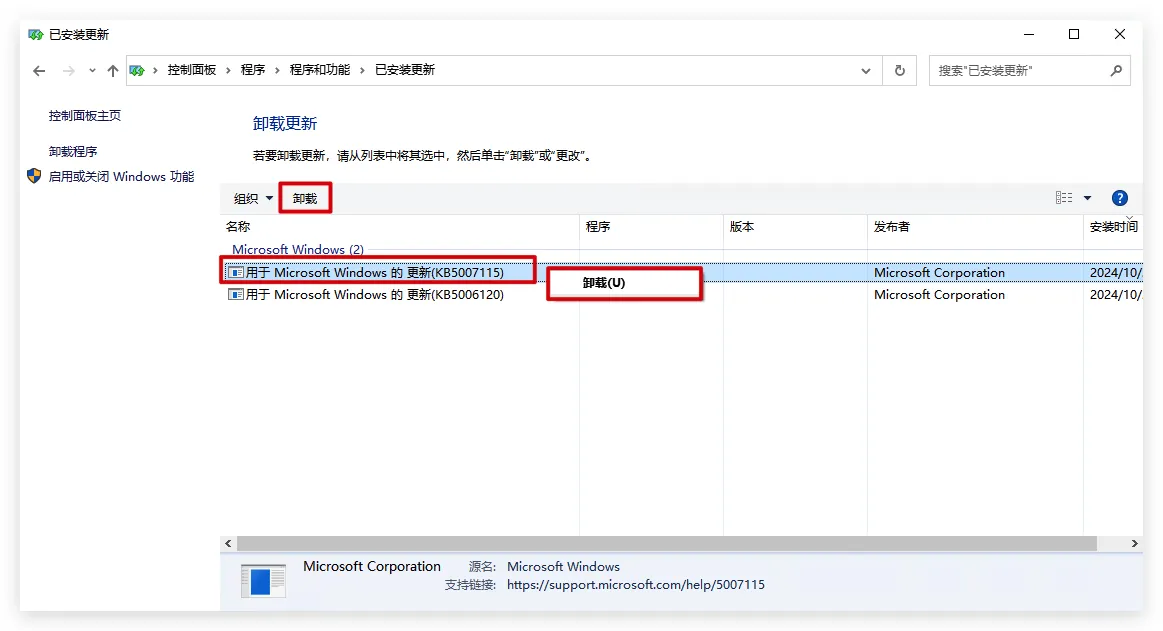Open help via blue question mark icon
1163x631 pixels.
click(x=1119, y=198)
